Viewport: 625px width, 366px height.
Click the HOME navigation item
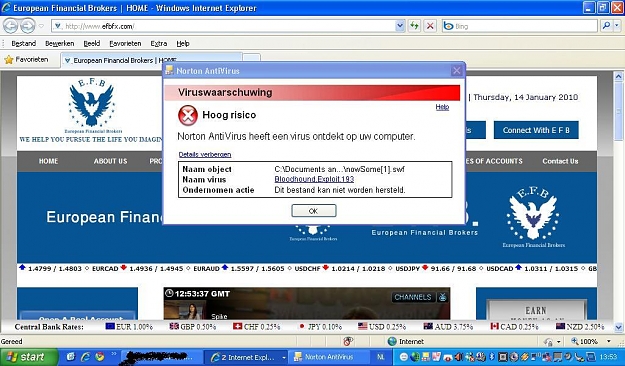(x=48, y=161)
